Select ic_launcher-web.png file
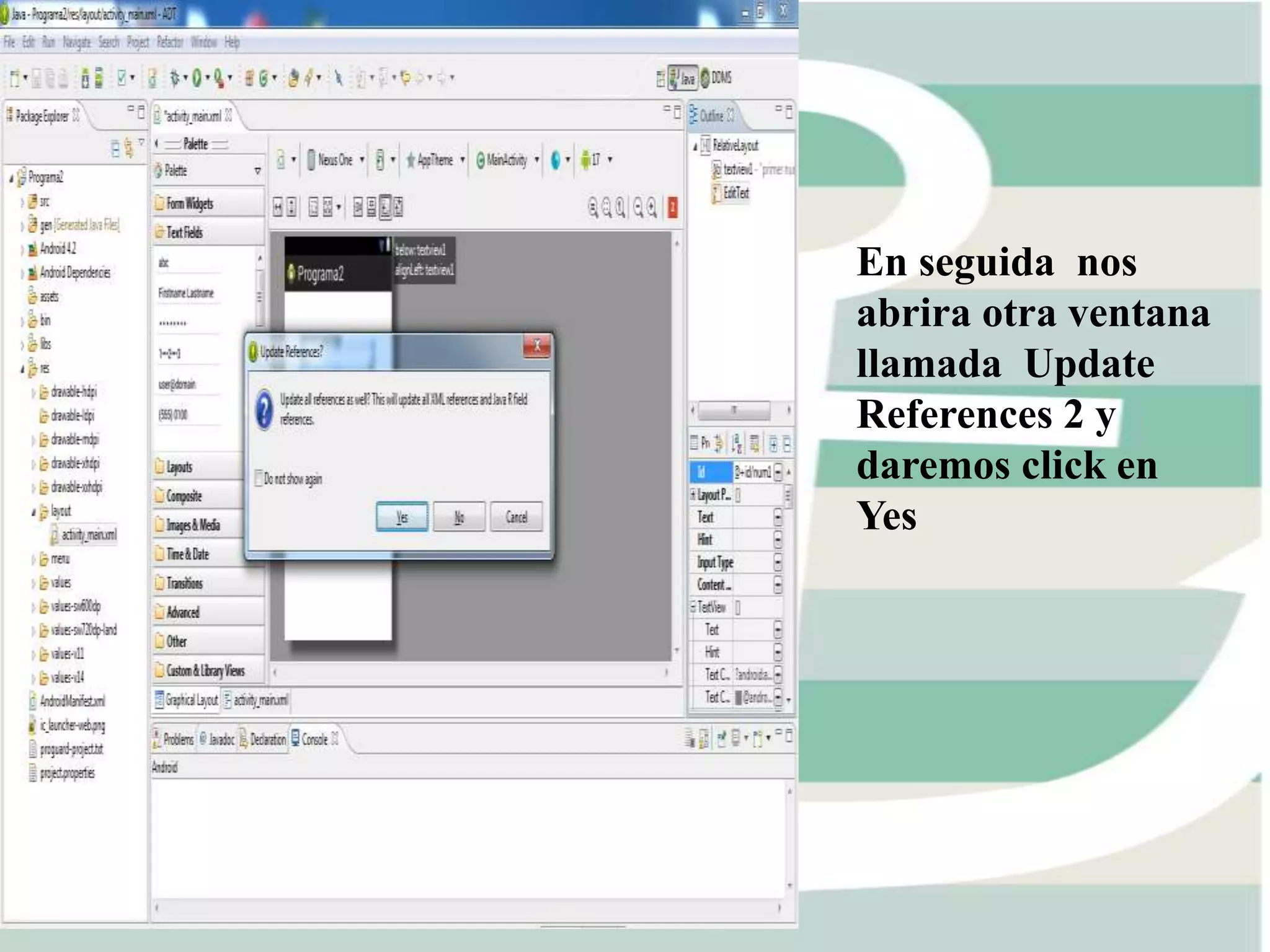The width and height of the screenshot is (1270, 952). 67,725
